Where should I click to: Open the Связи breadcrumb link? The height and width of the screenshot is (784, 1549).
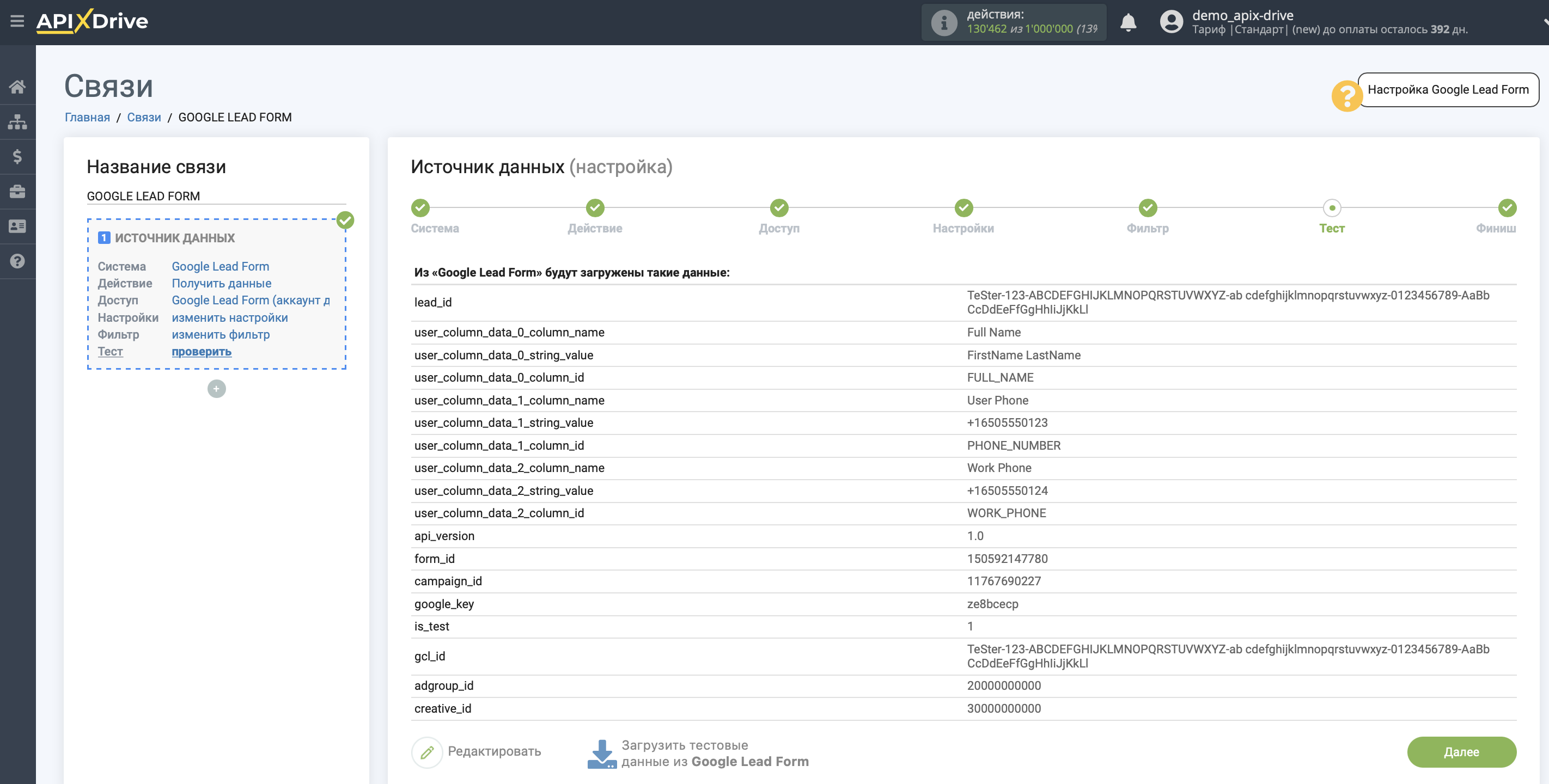pos(144,117)
